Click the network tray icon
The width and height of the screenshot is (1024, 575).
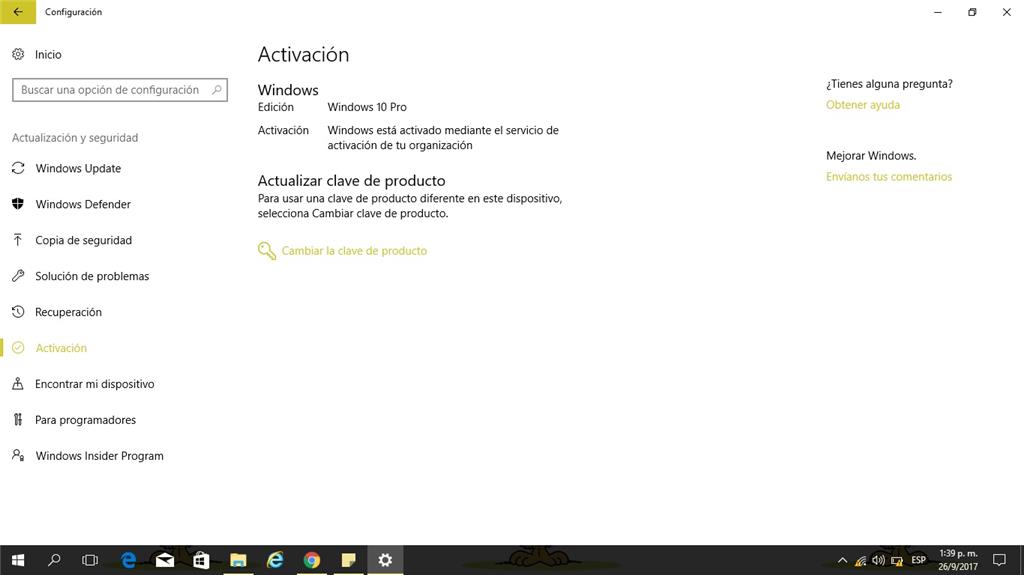861,561
